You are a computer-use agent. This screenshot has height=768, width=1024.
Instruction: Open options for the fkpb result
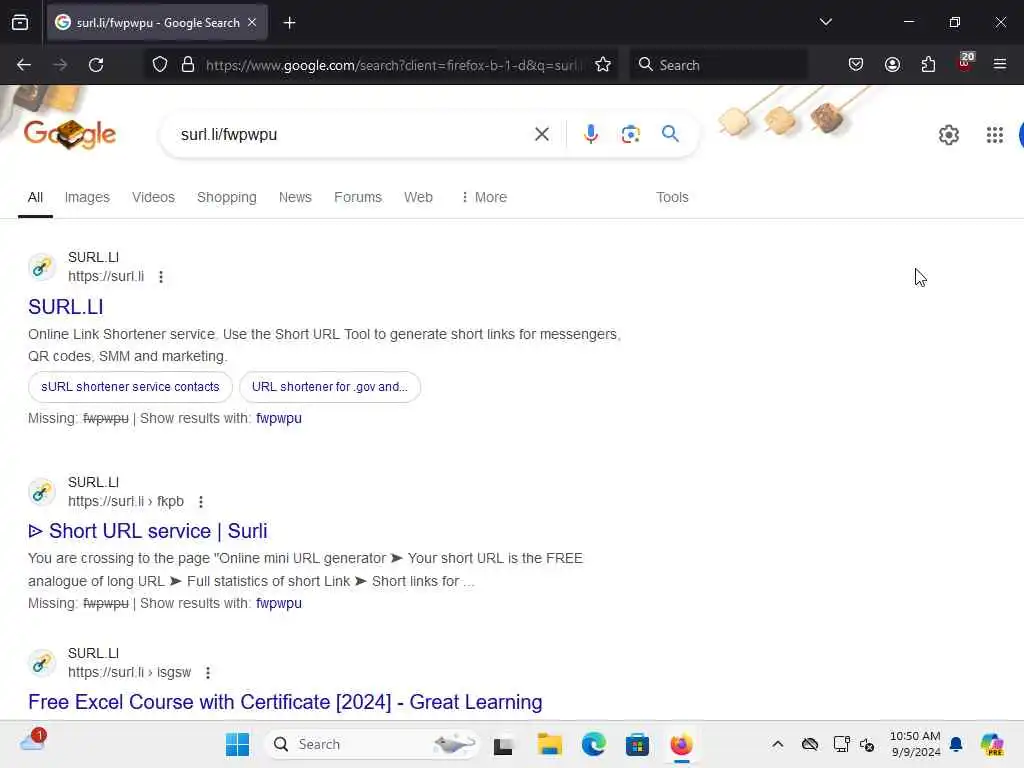(200, 502)
